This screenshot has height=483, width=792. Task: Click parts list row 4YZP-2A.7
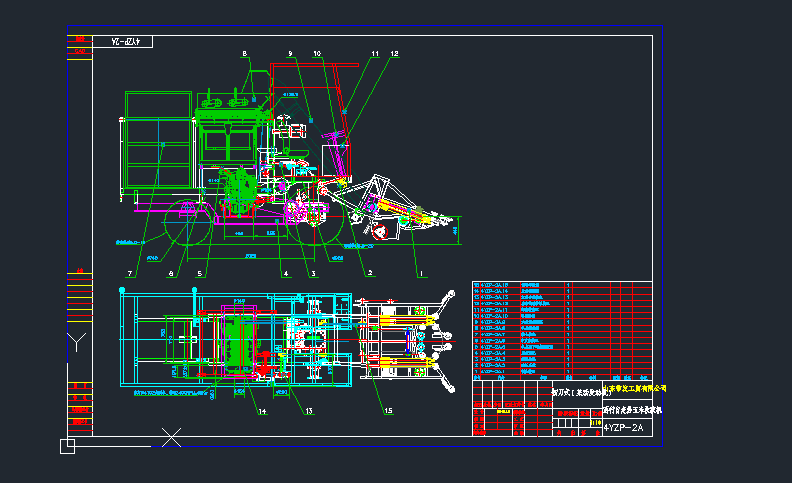pos(562,334)
